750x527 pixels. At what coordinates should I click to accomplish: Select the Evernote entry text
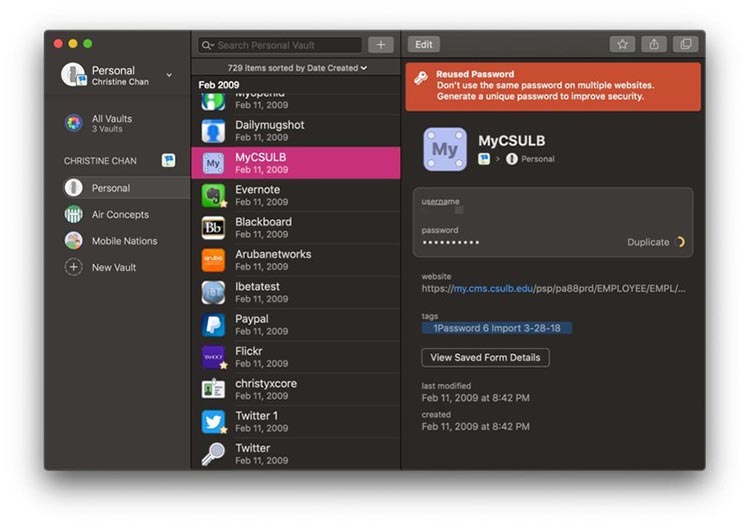point(257,189)
